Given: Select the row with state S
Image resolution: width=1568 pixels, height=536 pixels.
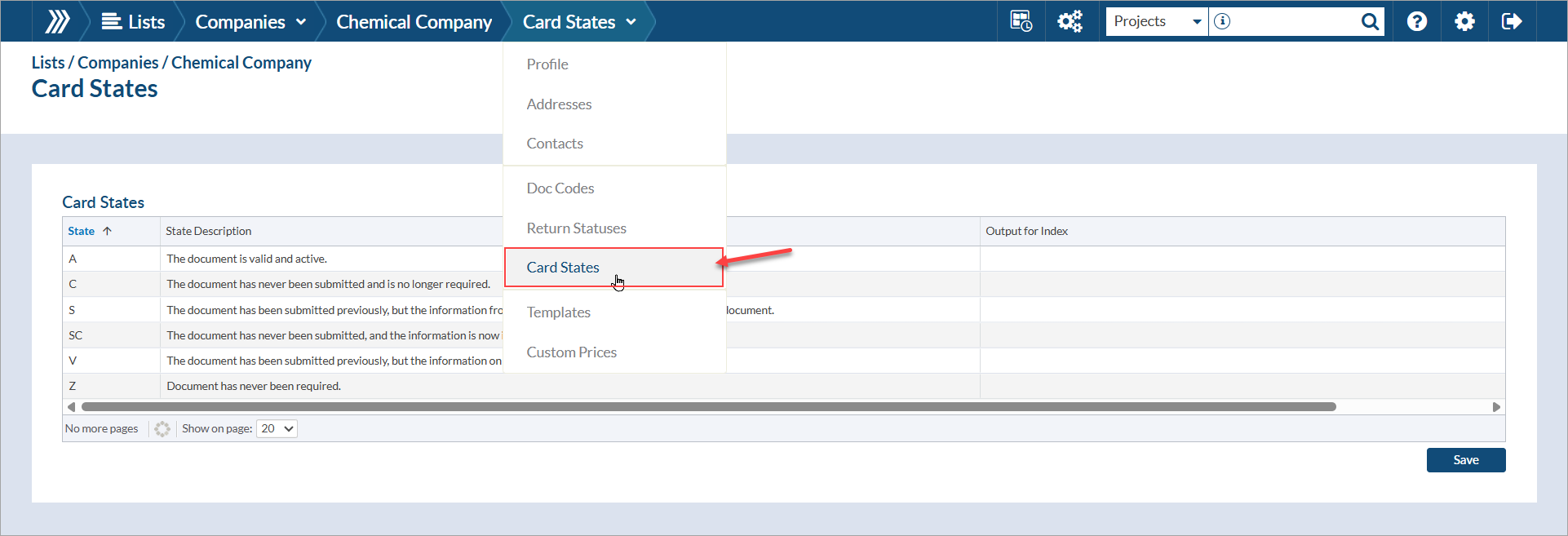Looking at the screenshot, I should (783, 310).
